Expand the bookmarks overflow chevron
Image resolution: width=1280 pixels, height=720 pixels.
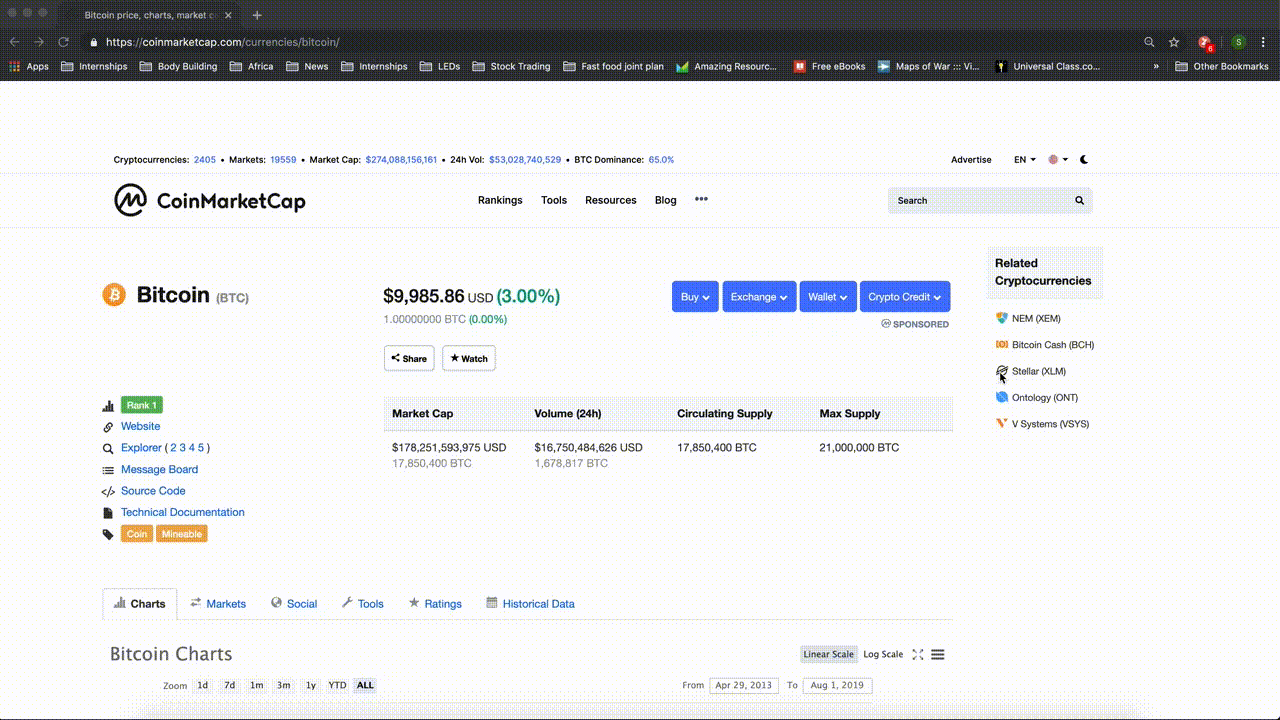1156,66
